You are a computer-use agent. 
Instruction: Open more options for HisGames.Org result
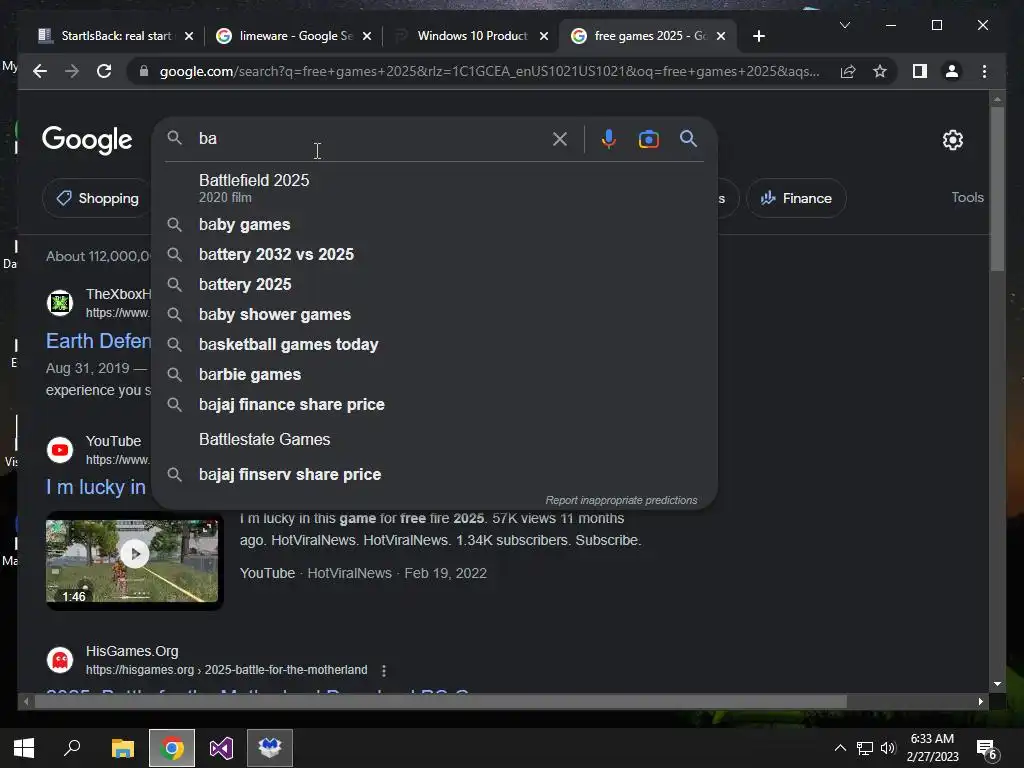(384, 671)
